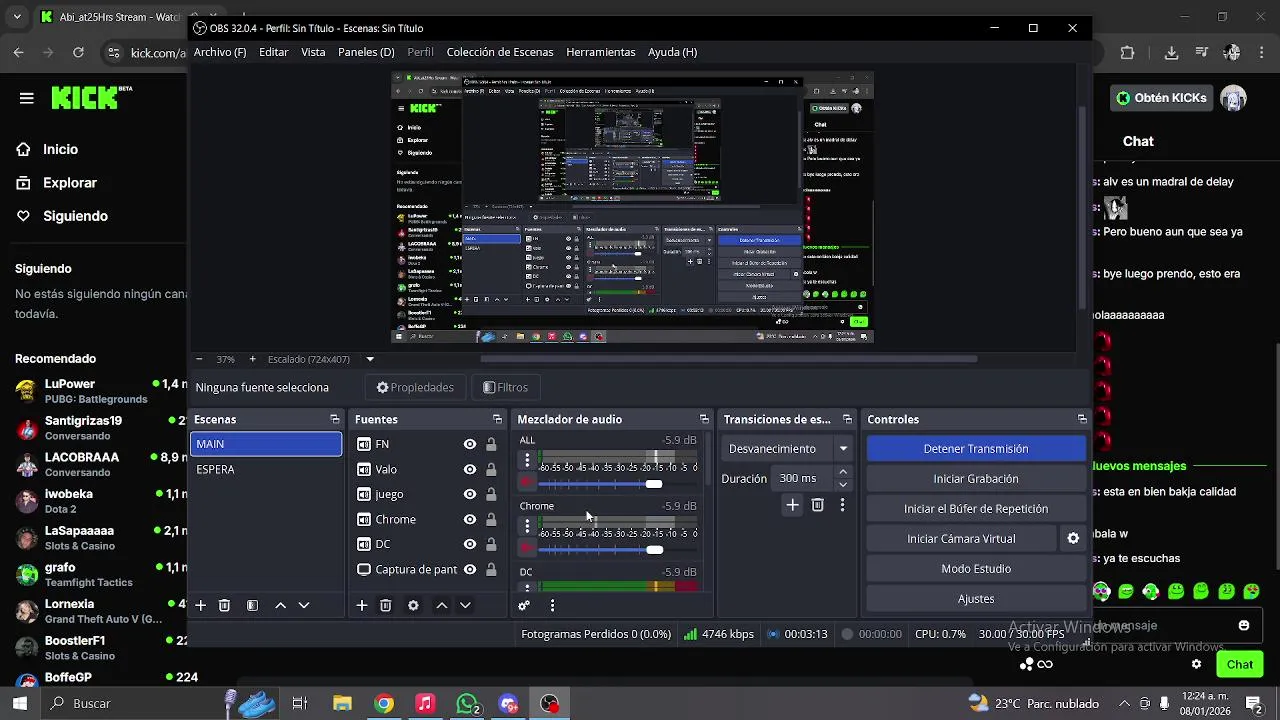This screenshot has width=1280, height=720.
Task: Undock the Mezclador de audio panel
Action: 704,419
